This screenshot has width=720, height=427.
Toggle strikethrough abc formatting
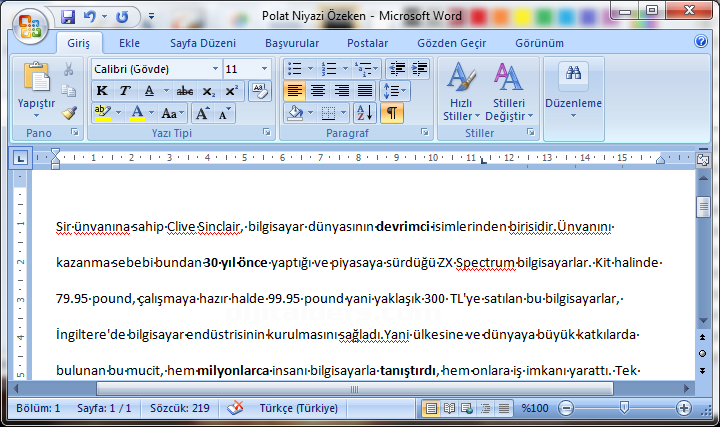tap(185, 91)
